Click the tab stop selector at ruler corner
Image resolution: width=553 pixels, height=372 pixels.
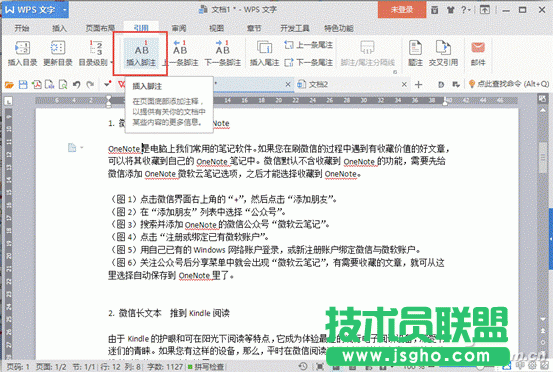pyautogui.click(x=8, y=101)
